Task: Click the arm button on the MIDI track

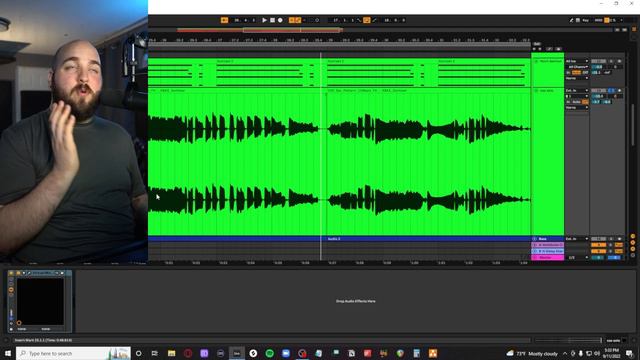Action: click(x=620, y=61)
